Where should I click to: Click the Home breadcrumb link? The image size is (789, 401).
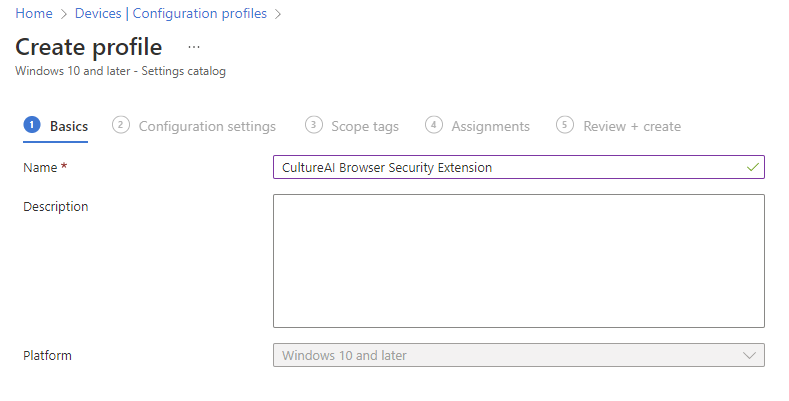33,13
